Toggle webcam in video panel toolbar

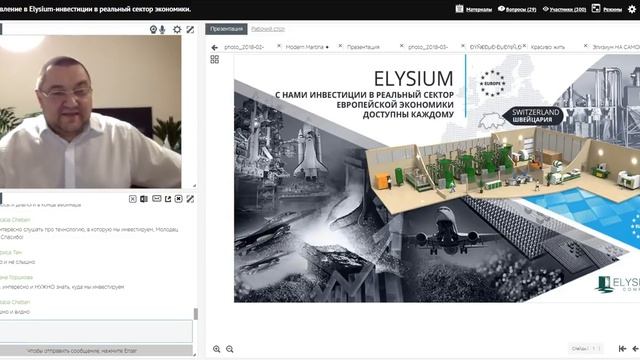[153, 29]
